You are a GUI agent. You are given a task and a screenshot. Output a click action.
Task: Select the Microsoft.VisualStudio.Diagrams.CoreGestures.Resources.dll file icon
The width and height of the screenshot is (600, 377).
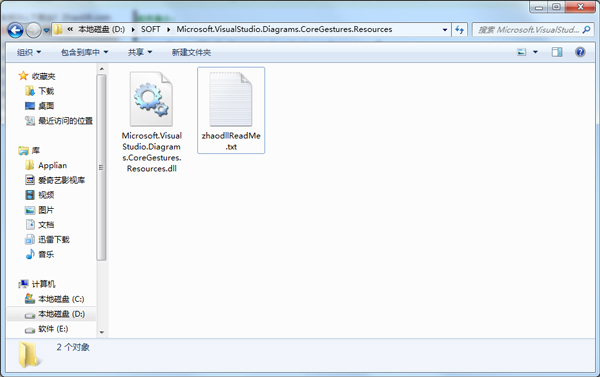point(152,99)
